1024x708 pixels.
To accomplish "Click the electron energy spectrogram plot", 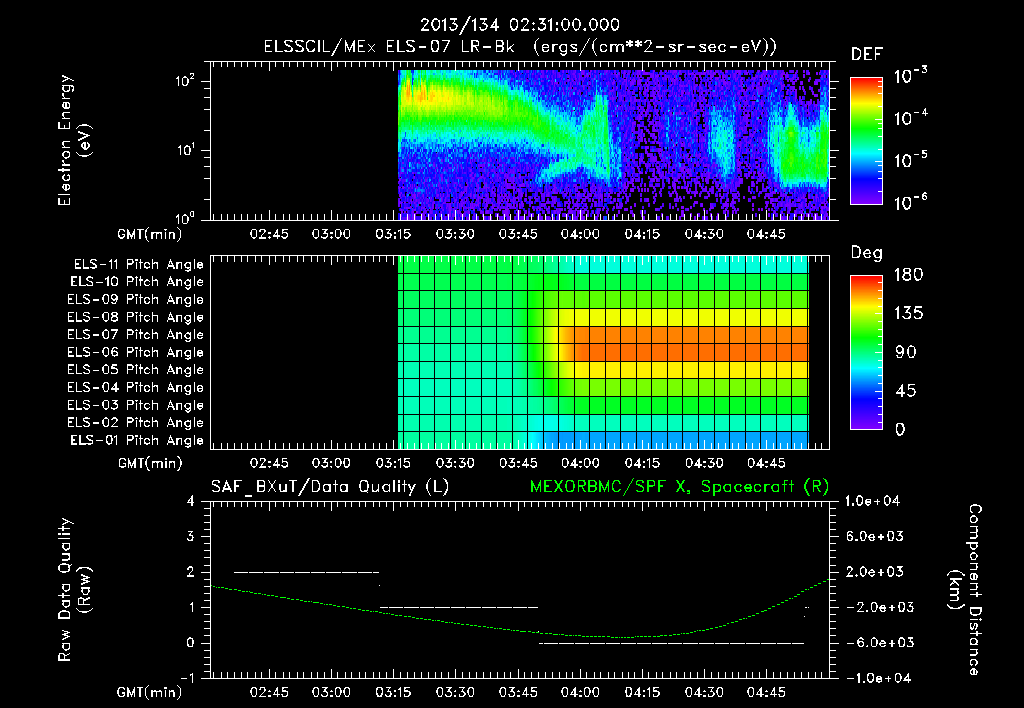I will point(520,140).
